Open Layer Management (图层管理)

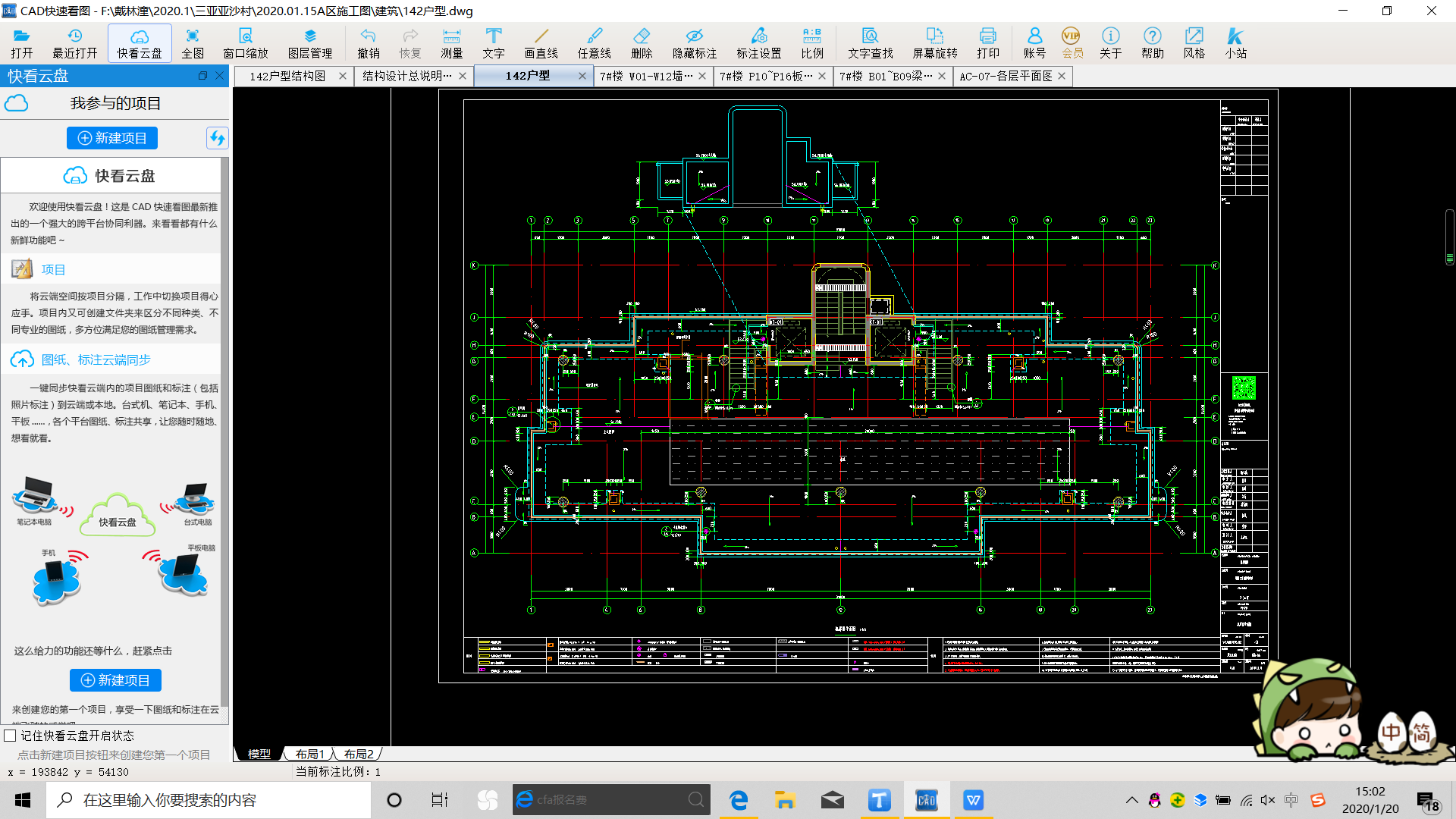(309, 42)
